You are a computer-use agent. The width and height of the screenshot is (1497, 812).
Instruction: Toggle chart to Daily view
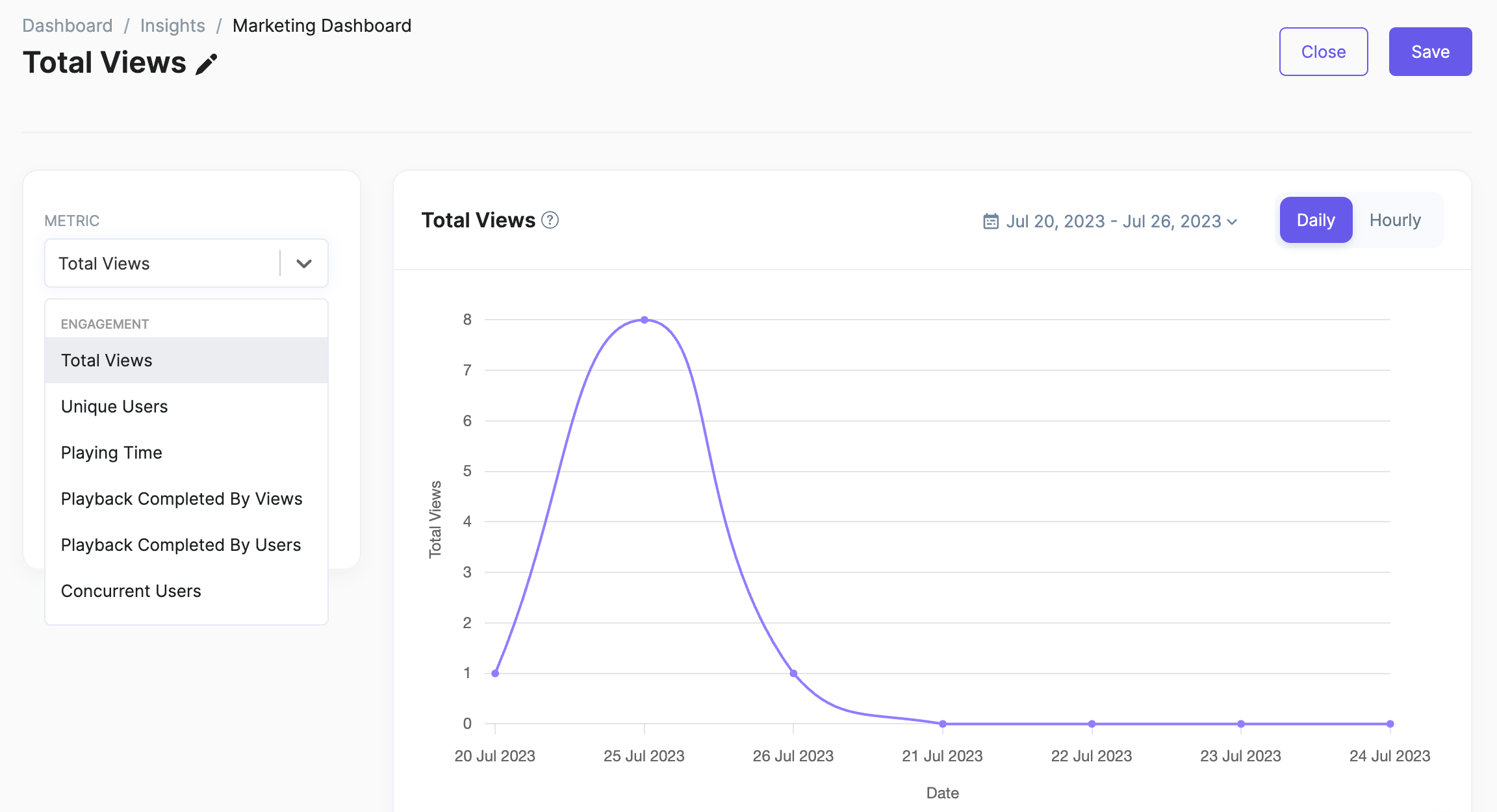tap(1316, 220)
